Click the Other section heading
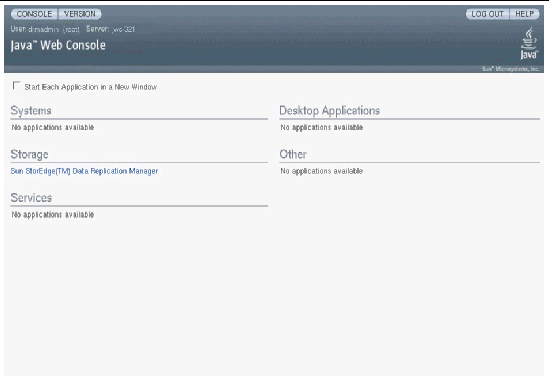 293,154
